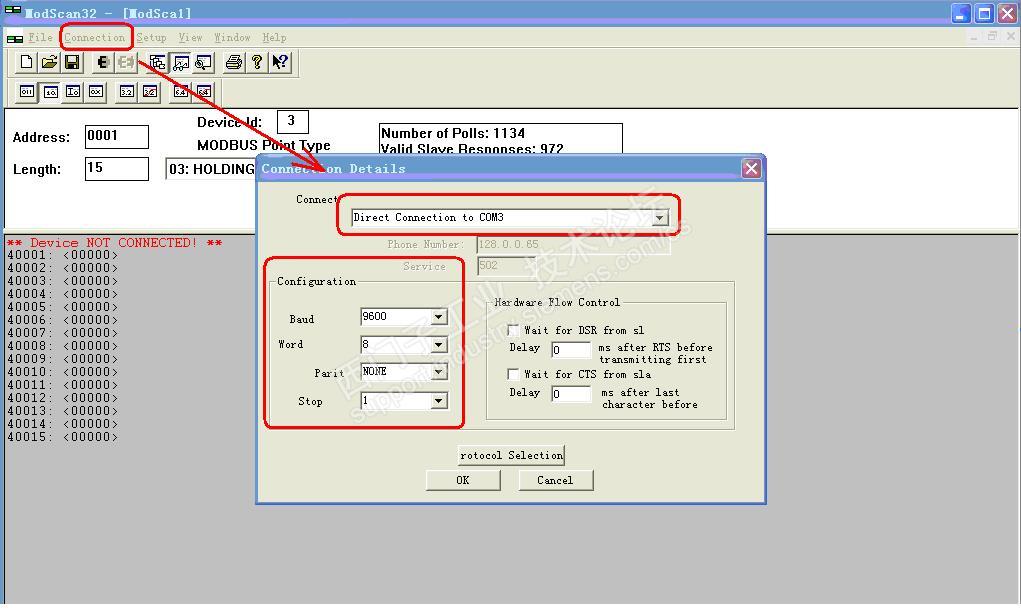Click the disabled Phone Number field
This screenshot has width=1021, height=609.
[x=574, y=244]
